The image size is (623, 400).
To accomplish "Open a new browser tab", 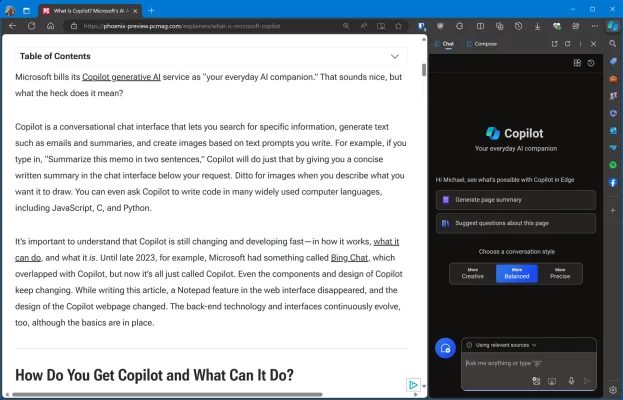I will [151, 11].
